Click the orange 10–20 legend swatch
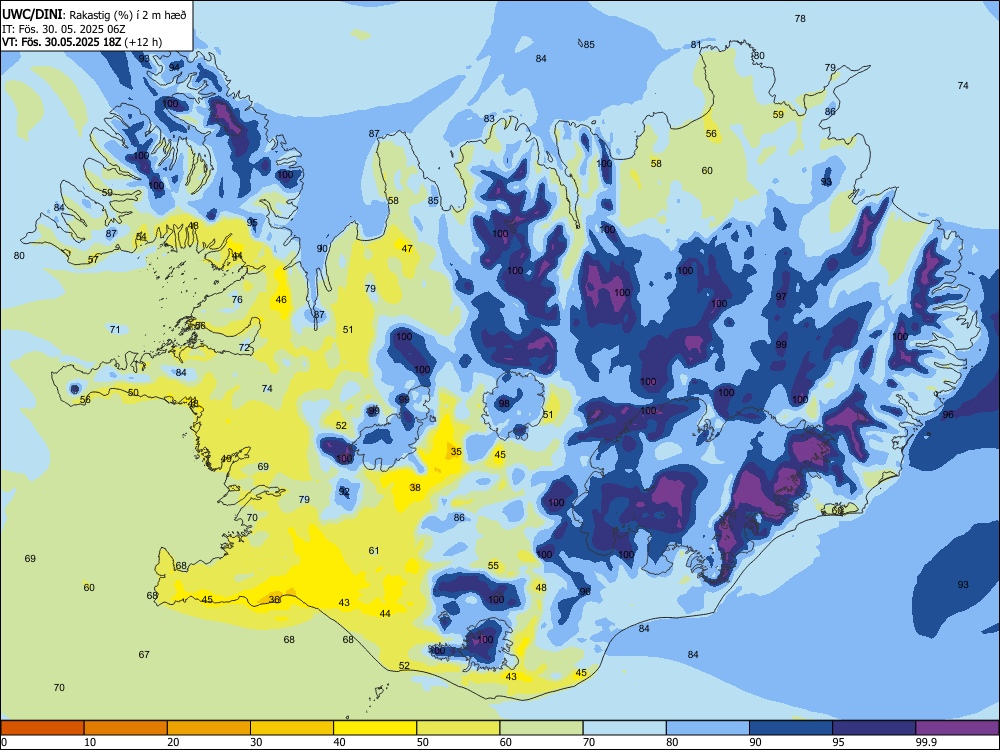Viewport: 1000px width, 750px height. pyautogui.click(x=126, y=728)
